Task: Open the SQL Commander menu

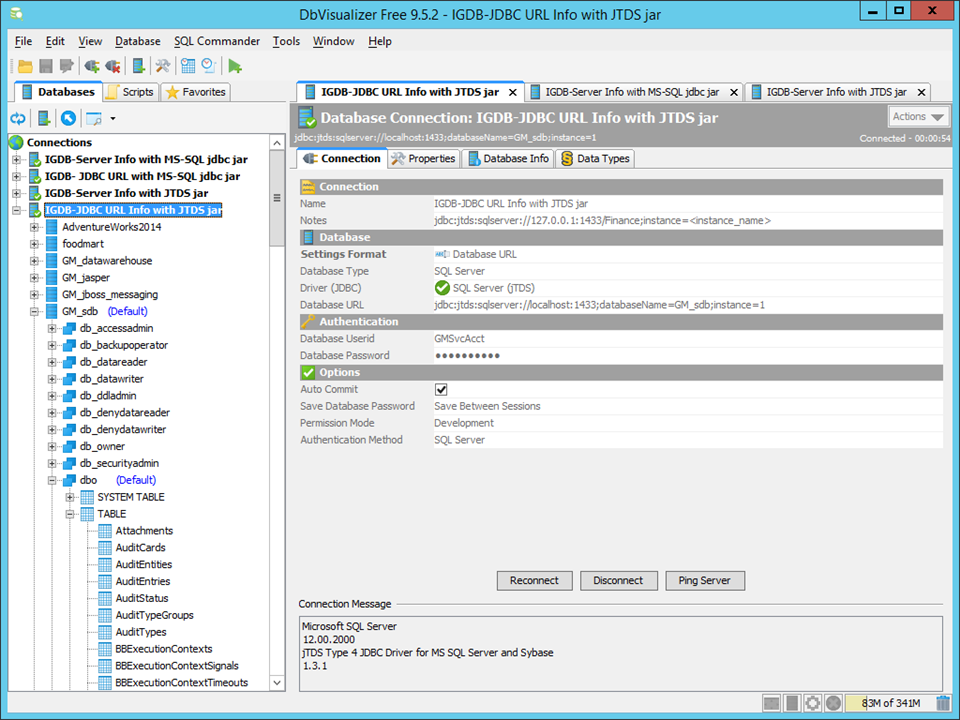Action: [x=217, y=41]
